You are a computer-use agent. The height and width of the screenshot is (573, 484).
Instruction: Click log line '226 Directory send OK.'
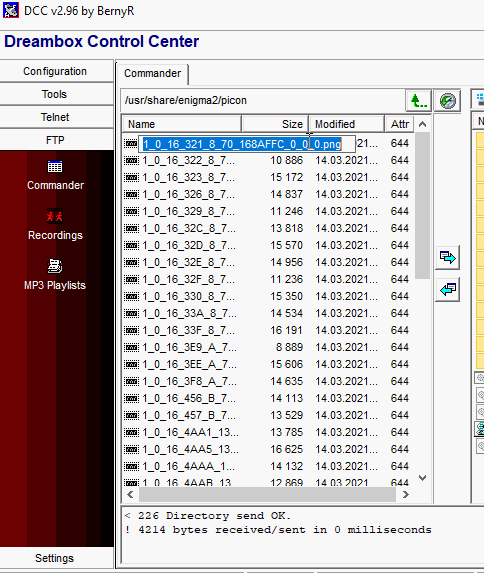click(214, 516)
